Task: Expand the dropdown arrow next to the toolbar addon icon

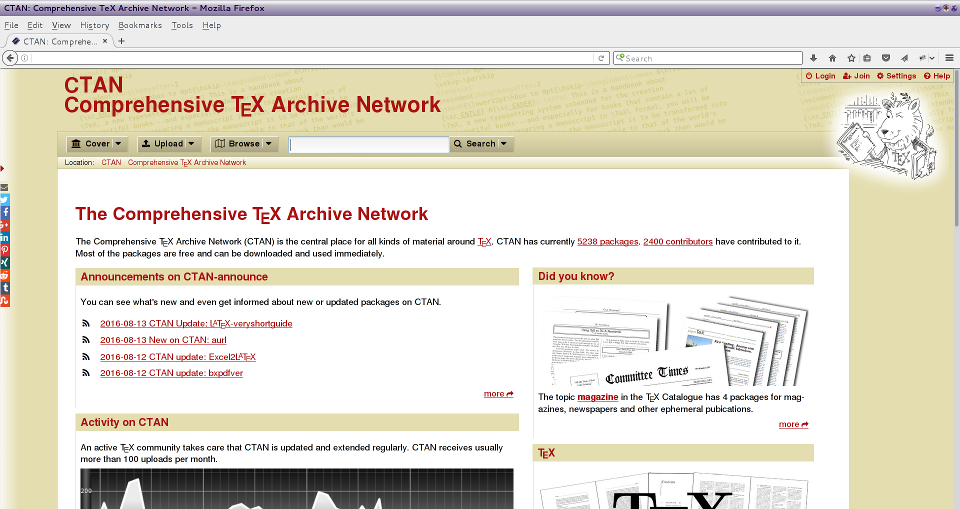Action: click(932, 58)
